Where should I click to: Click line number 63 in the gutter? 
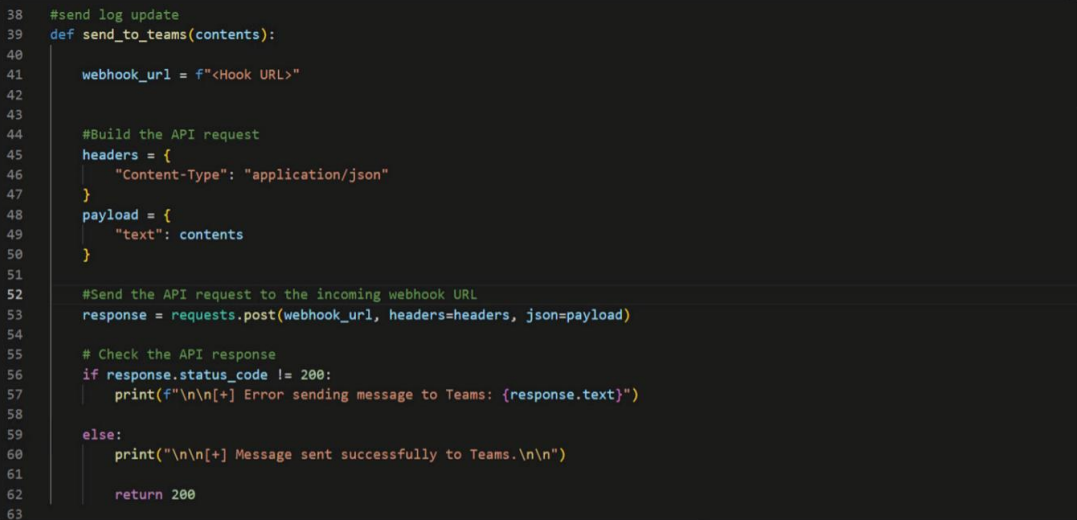pyautogui.click(x=14, y=514)
